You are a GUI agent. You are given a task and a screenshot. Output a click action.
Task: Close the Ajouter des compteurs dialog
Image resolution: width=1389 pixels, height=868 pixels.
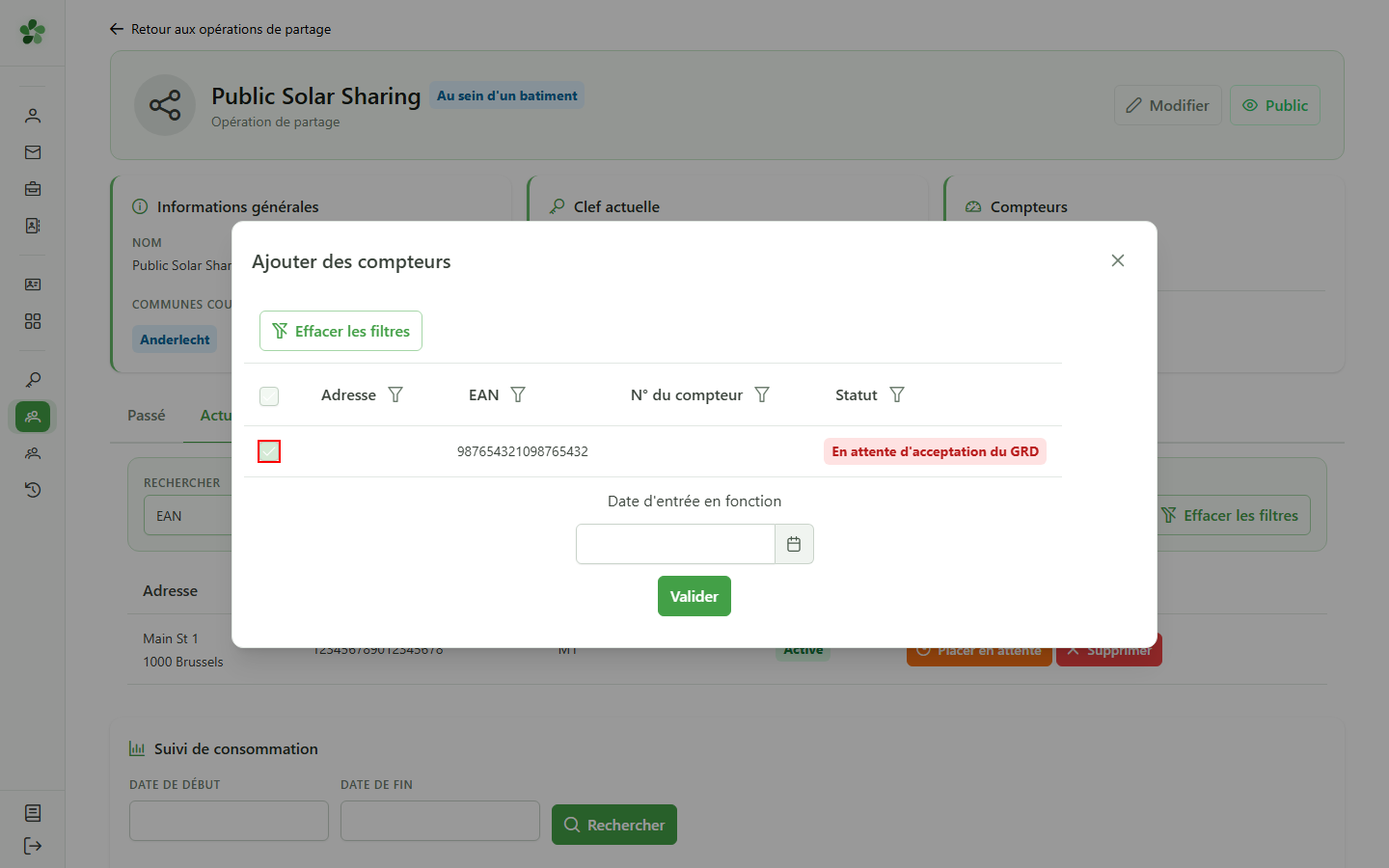pos(1118,260)
